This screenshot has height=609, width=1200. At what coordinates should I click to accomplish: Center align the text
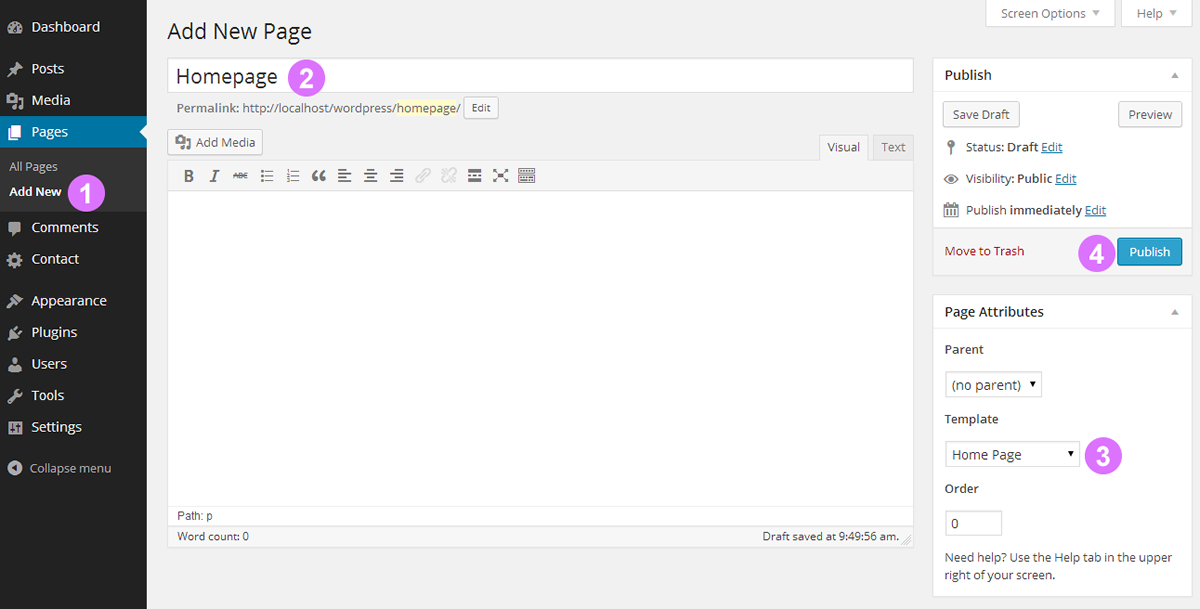pyautogui.click(x=371, y=176)
